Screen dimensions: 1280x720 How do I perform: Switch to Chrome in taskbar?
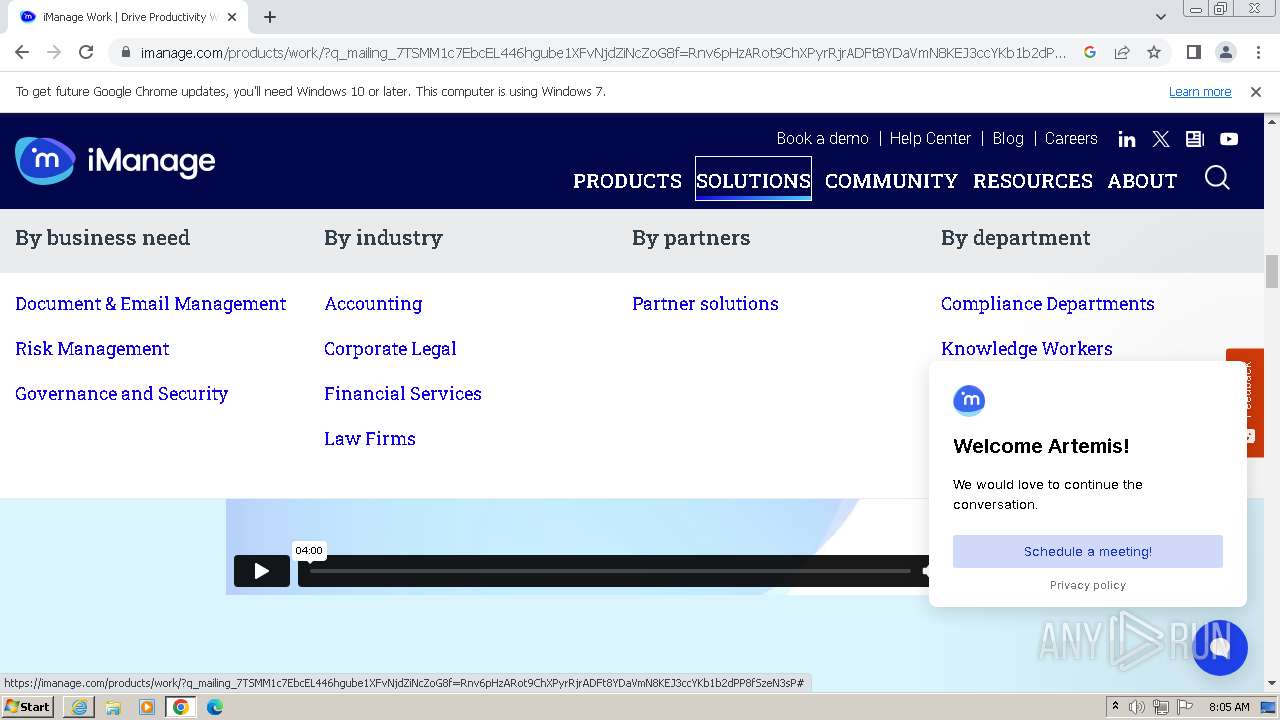click(181, 707)
